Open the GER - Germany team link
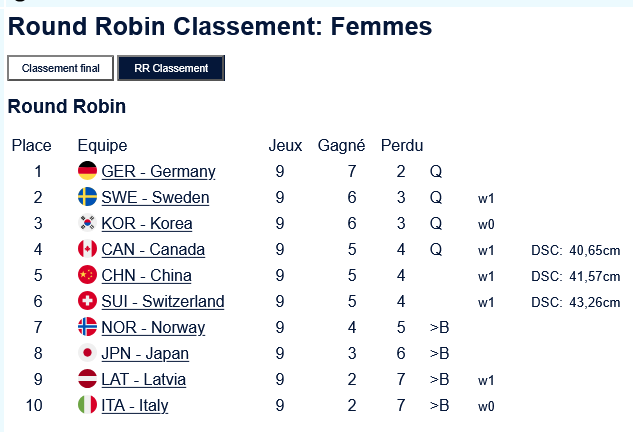This screenshot has width=633, height=432. pos(158,172)
